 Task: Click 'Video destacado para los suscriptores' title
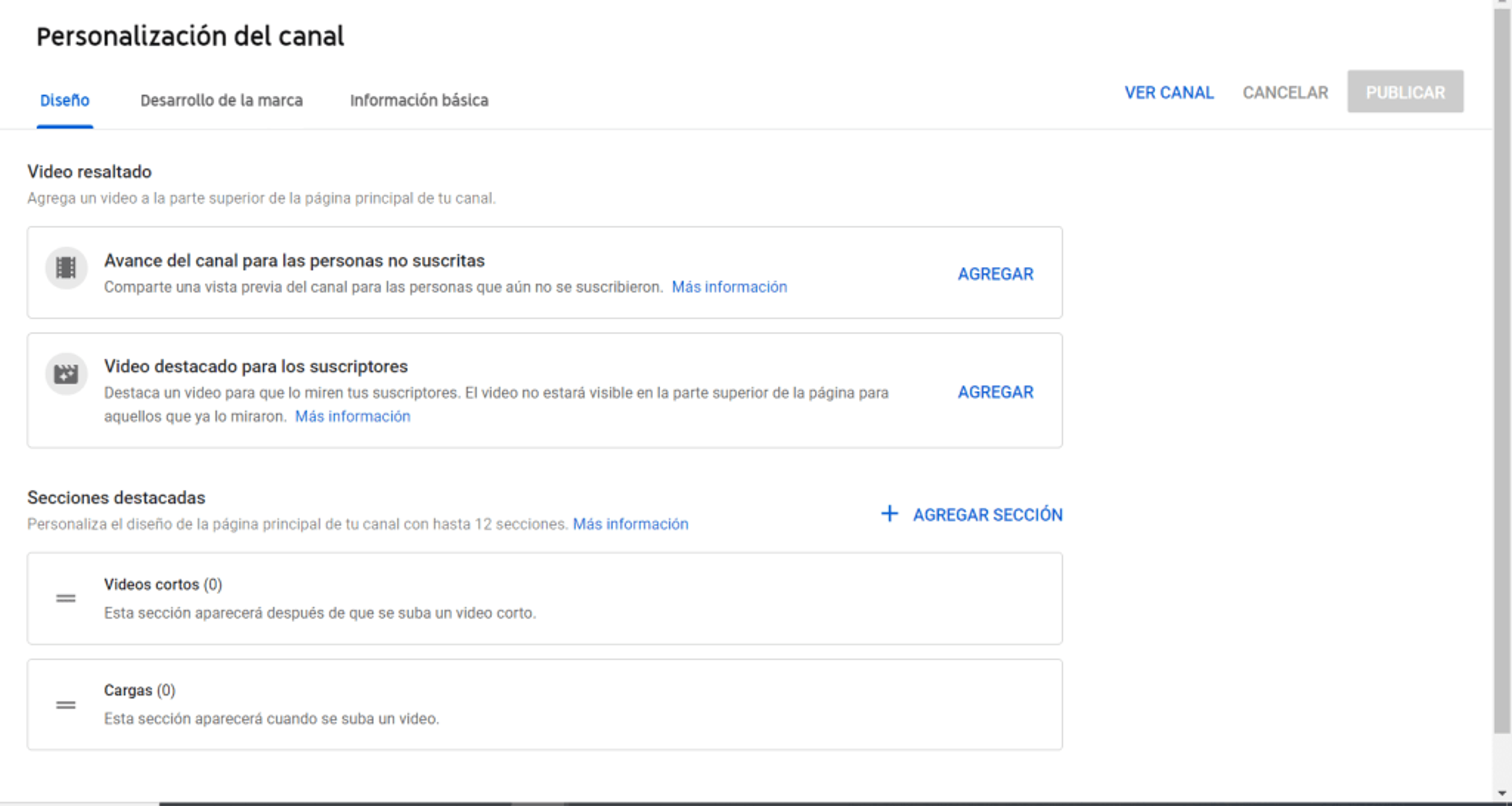256,366
